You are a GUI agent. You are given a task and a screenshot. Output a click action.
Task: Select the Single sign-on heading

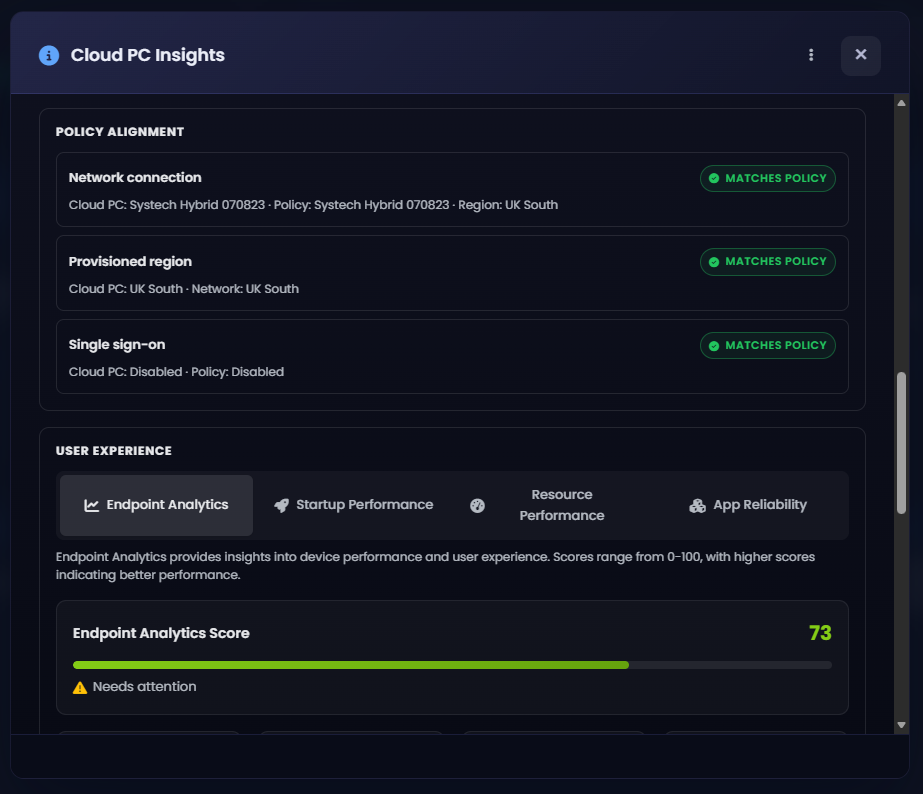point(117,345)
